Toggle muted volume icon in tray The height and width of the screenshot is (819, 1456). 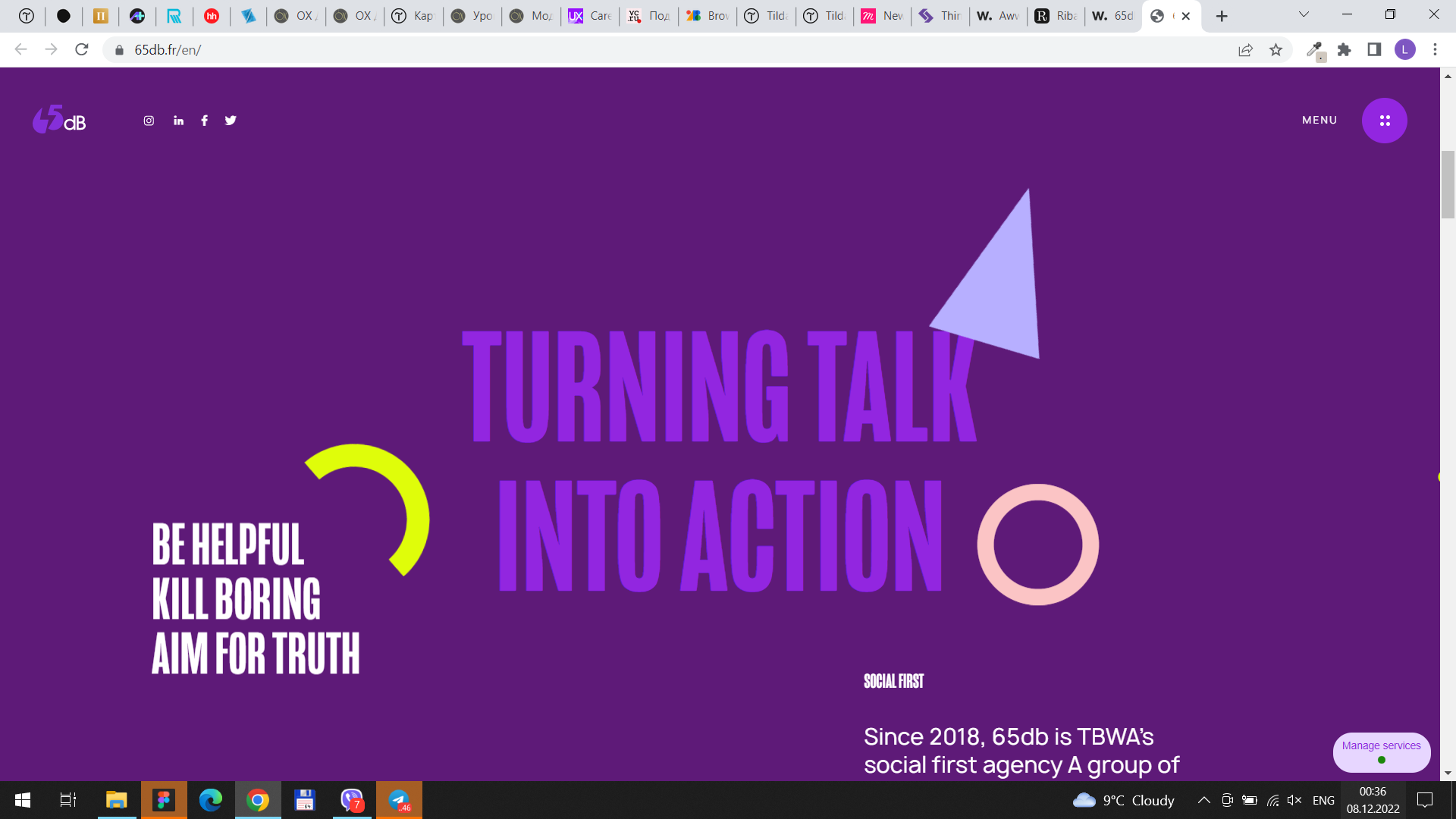[1294, 800]
